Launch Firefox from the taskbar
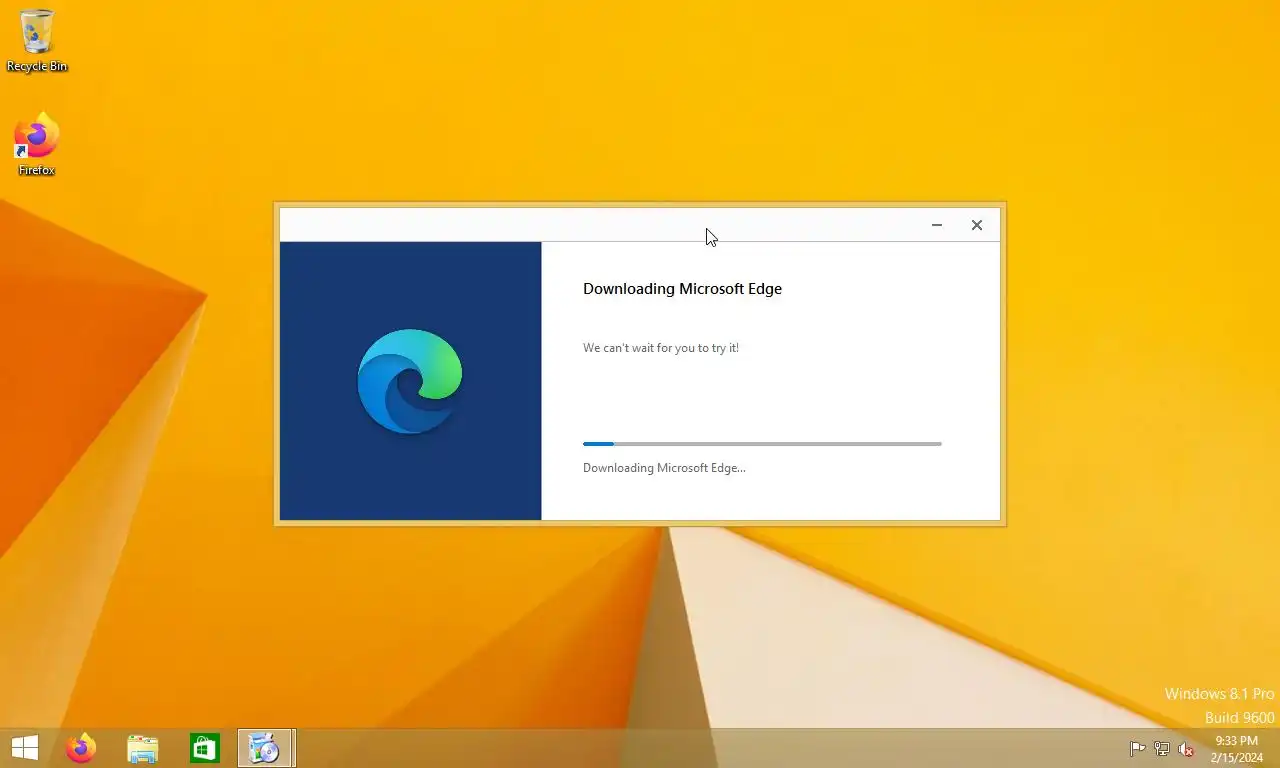 click(81, 748)
